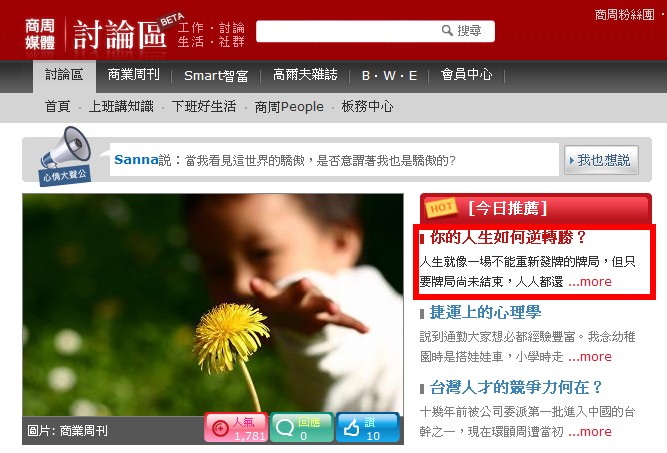
Task: Click the 讚 thumbs-up icon
Action: coord(351,427)
